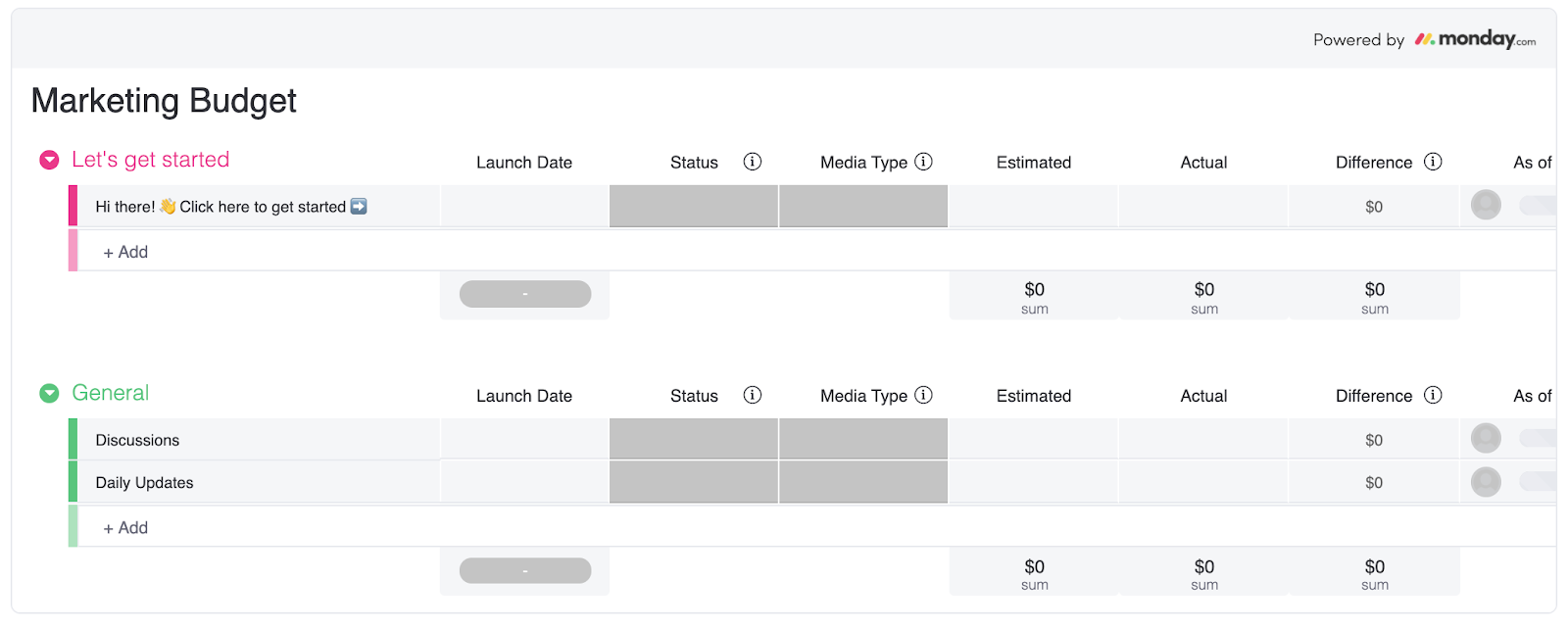
Task: Click Difference $0 in Daily Updates row
Action: (x=1374, y=482)
